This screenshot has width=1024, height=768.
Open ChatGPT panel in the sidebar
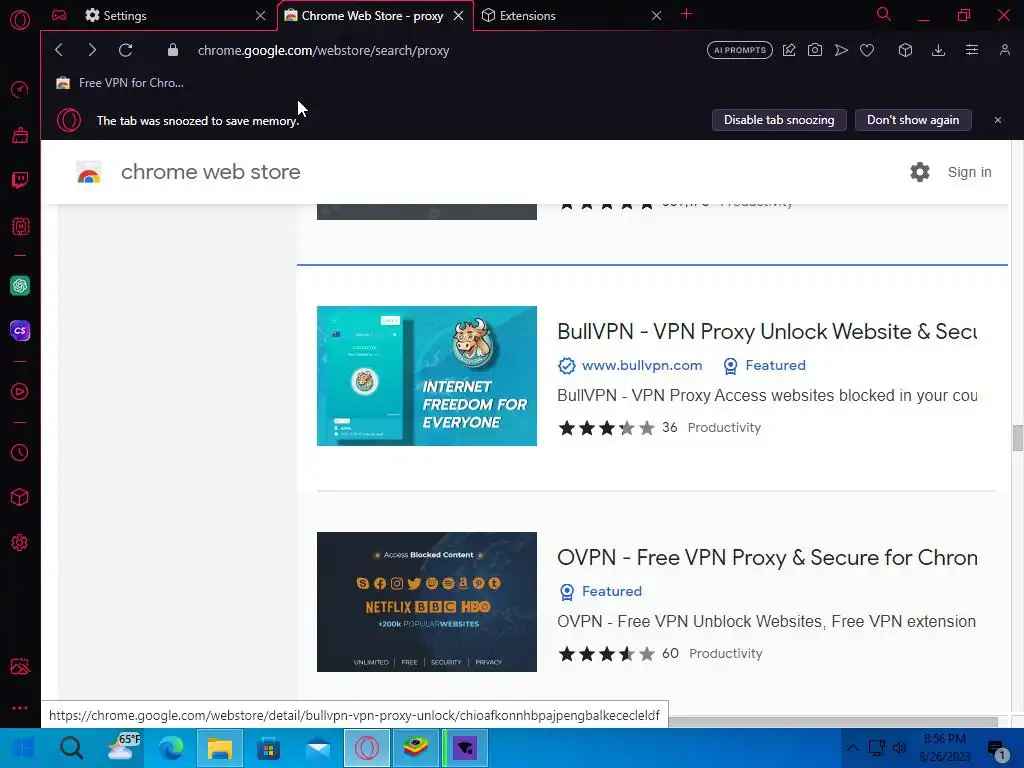[x=20, y=285]
